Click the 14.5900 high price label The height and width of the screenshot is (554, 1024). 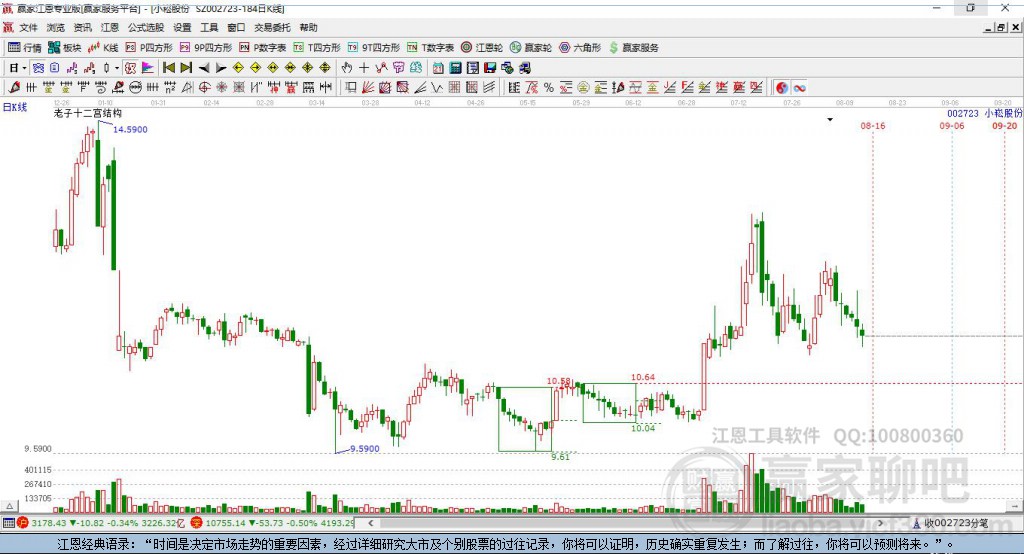click(x=130, y=129)
